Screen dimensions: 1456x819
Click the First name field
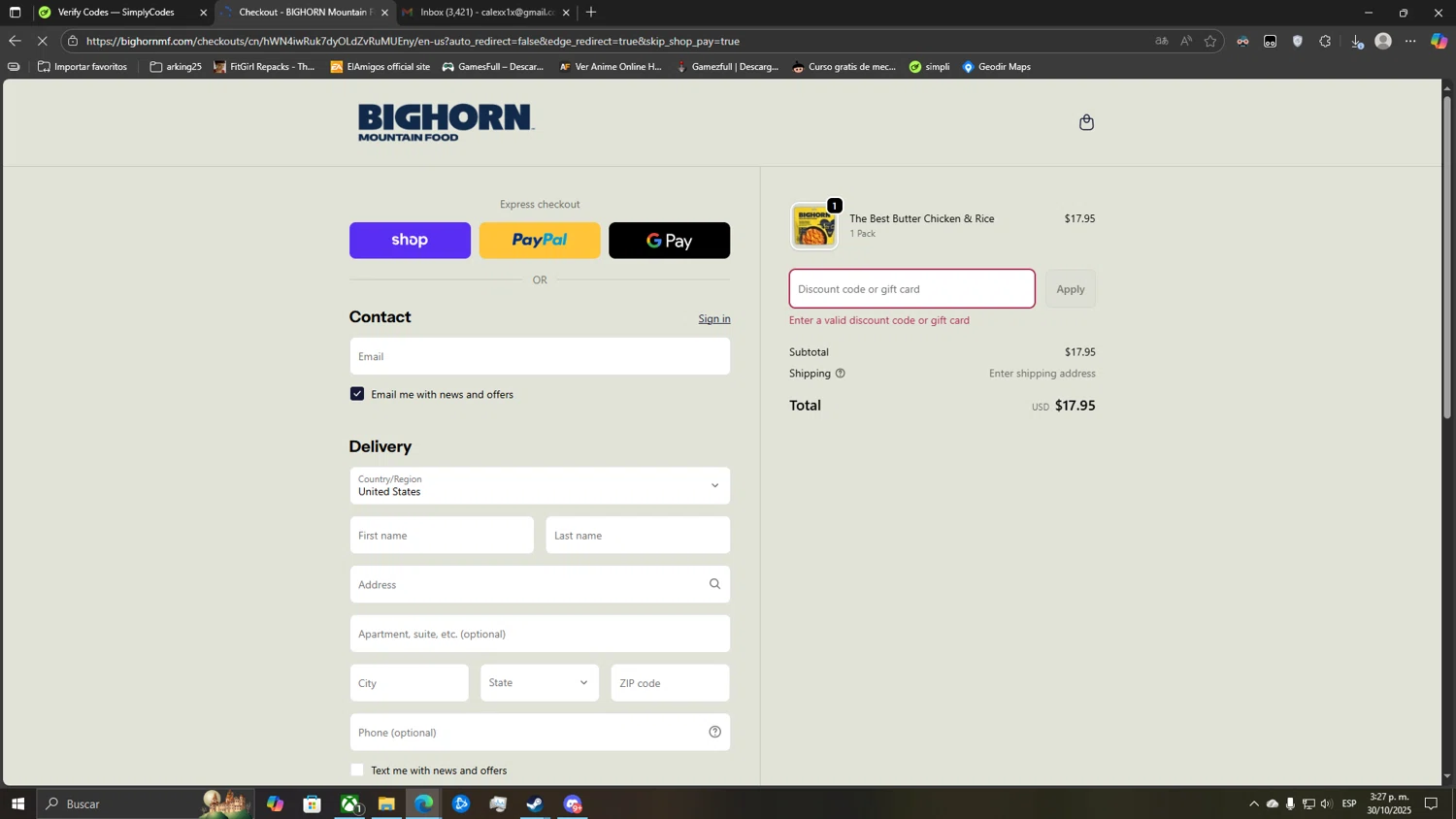point(442,535)
